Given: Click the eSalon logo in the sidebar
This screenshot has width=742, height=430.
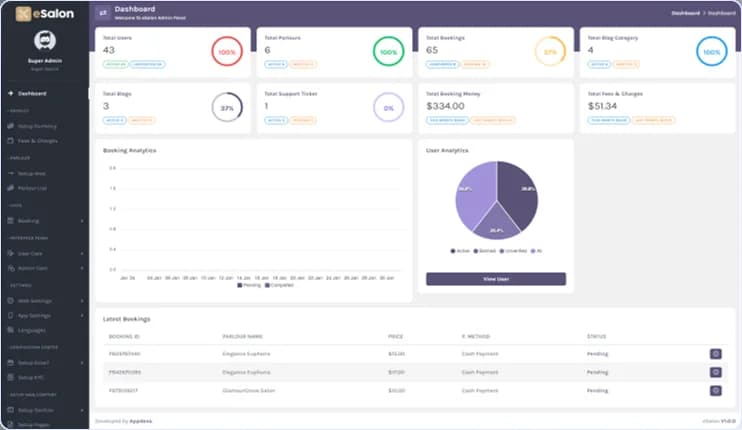Looking at the screenshot, I should coord(43,13).
